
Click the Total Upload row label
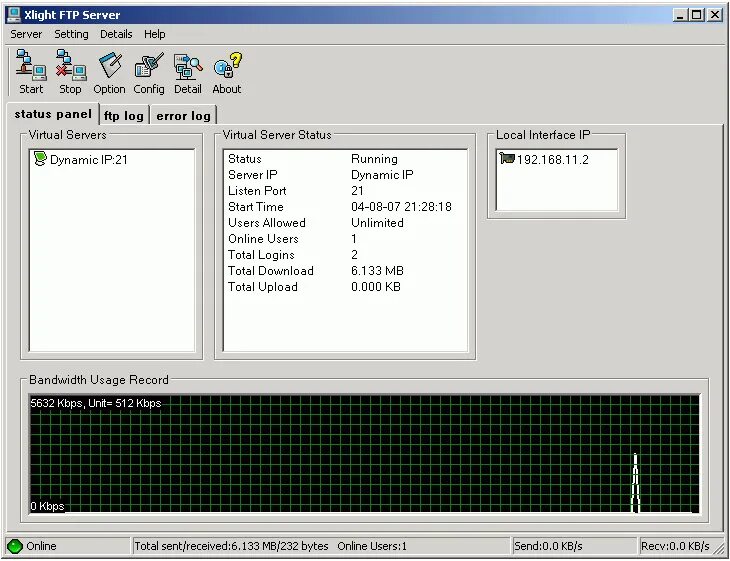(x=263, y=287)
